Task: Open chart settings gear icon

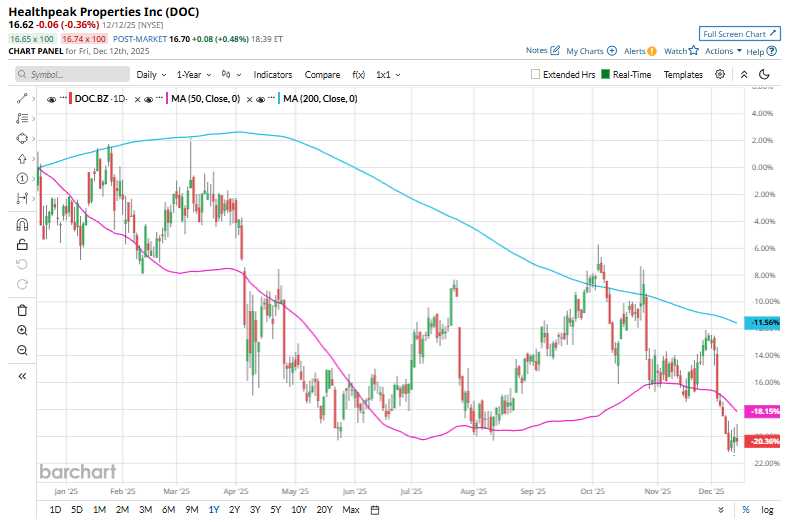Action: point(720,74)
